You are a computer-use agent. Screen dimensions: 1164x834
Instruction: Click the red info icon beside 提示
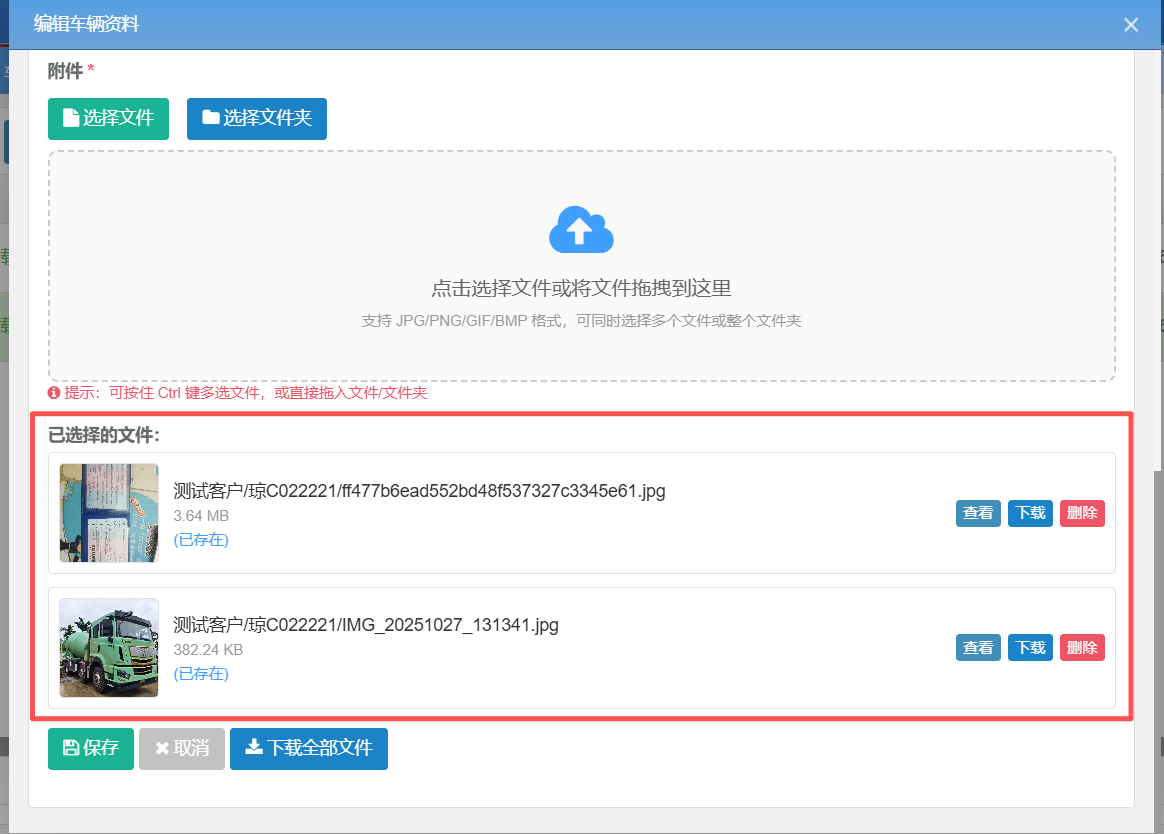[x=54, y=393]
